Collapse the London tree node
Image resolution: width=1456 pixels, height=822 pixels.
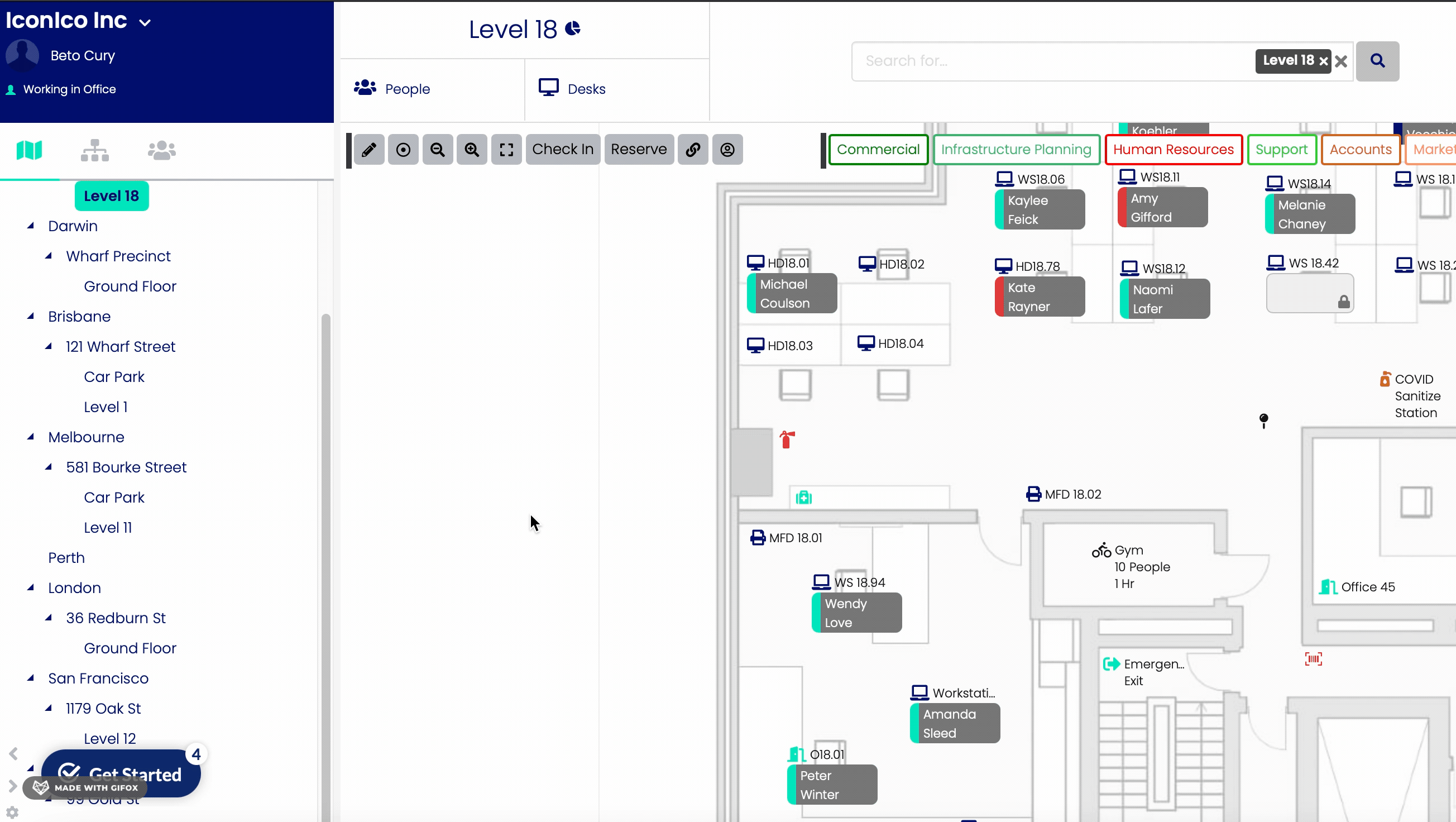pyautogui.click(x=31, y=587)
